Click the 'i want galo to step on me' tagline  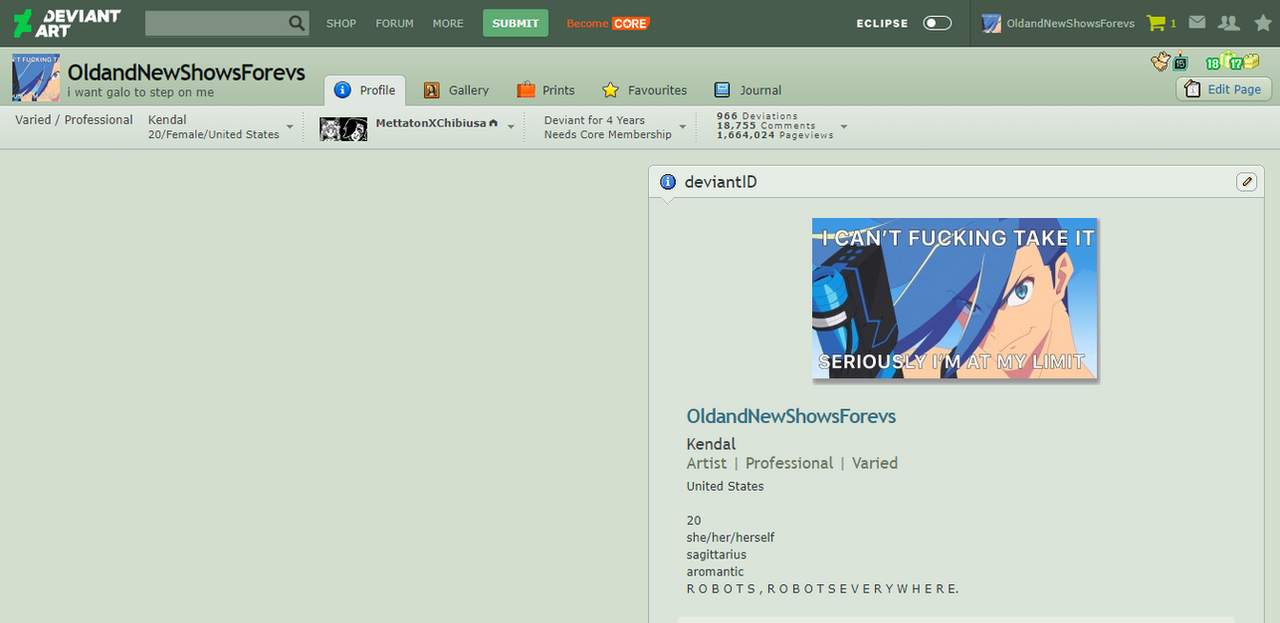click(141, 93)
